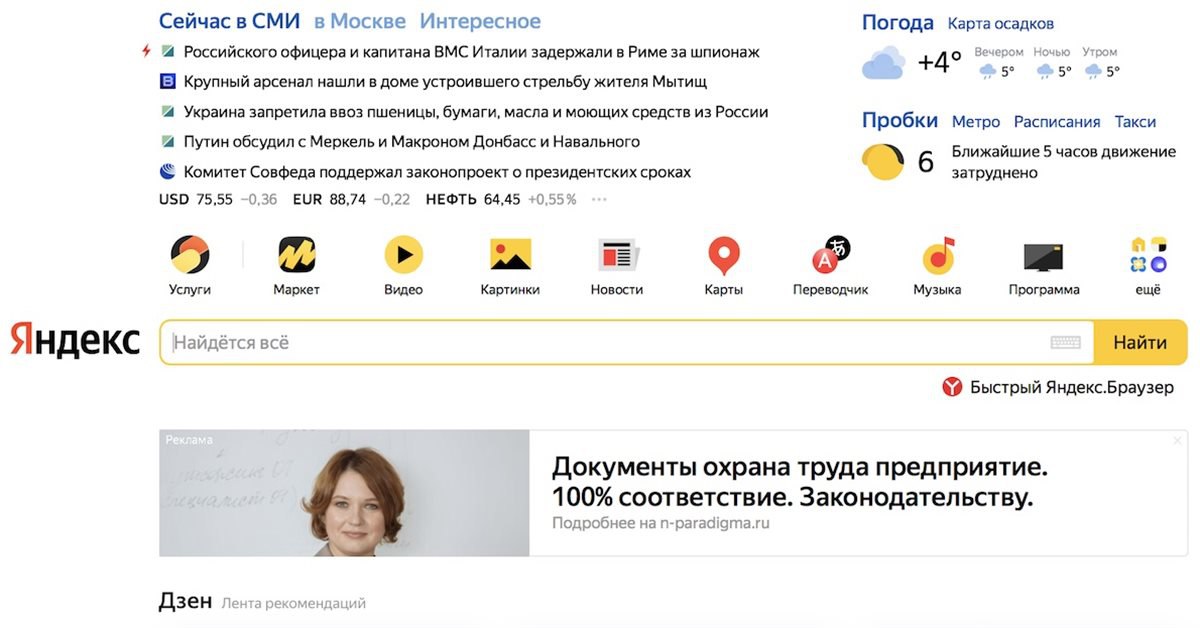The image size is (1200, 628).
Task: Open the Погода weather link
Action: (898, 22)
